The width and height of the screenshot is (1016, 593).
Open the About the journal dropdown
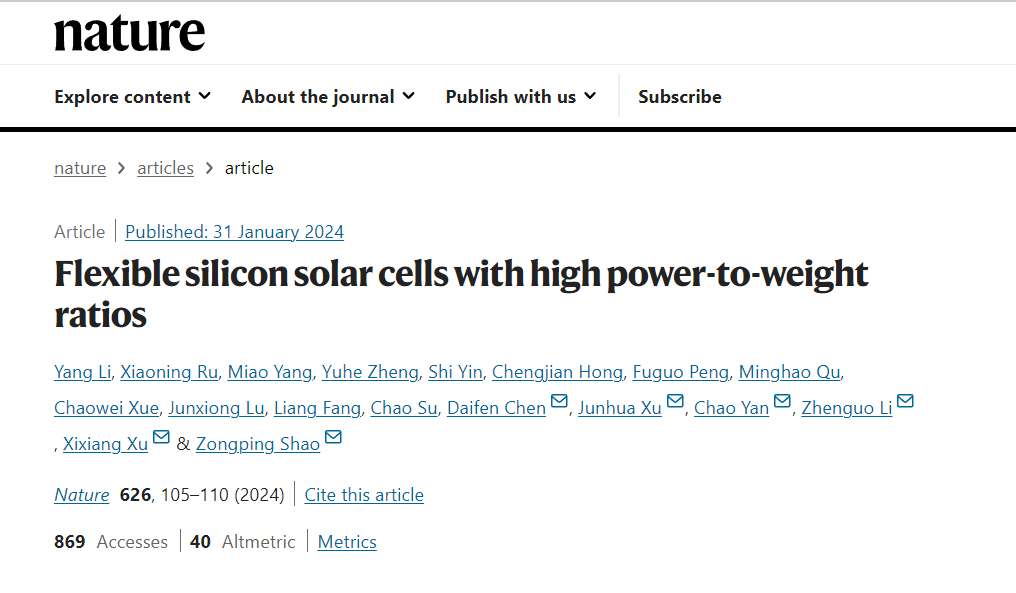328,97
